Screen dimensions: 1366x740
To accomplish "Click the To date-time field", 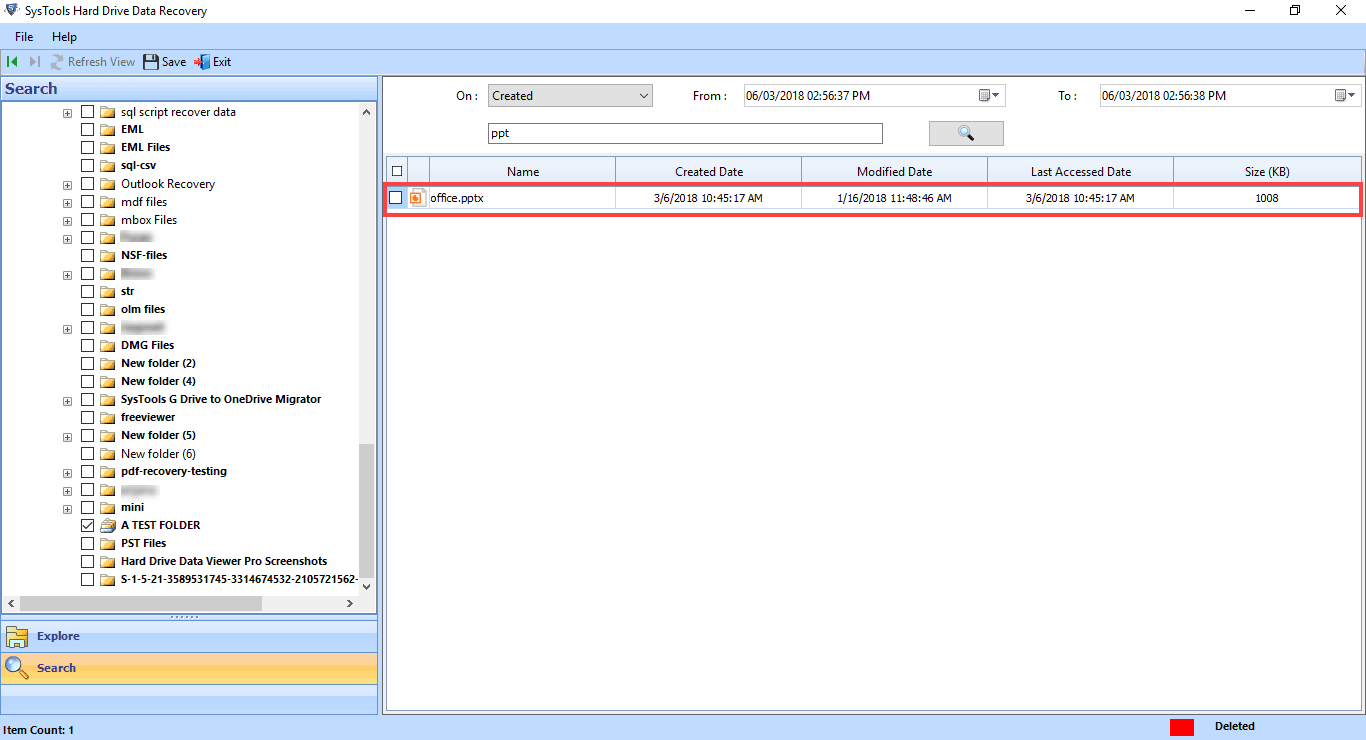I will click(1230, 96).
